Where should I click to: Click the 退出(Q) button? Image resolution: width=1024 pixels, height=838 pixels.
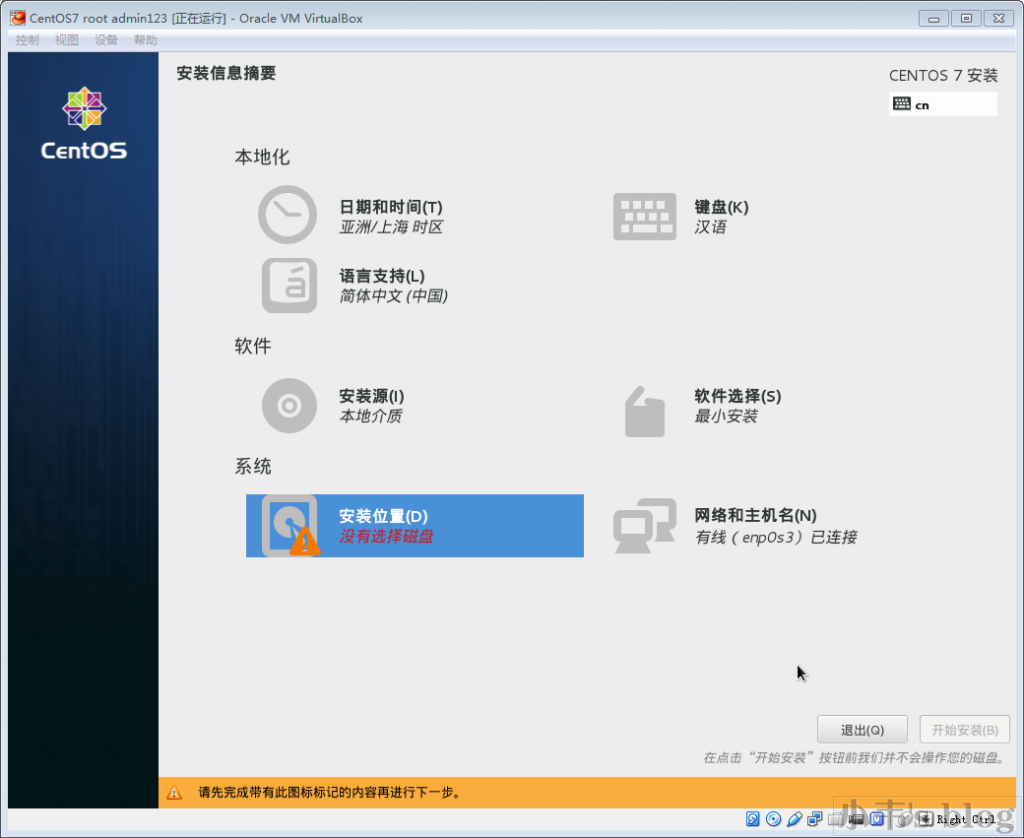[x=862, y=730]
